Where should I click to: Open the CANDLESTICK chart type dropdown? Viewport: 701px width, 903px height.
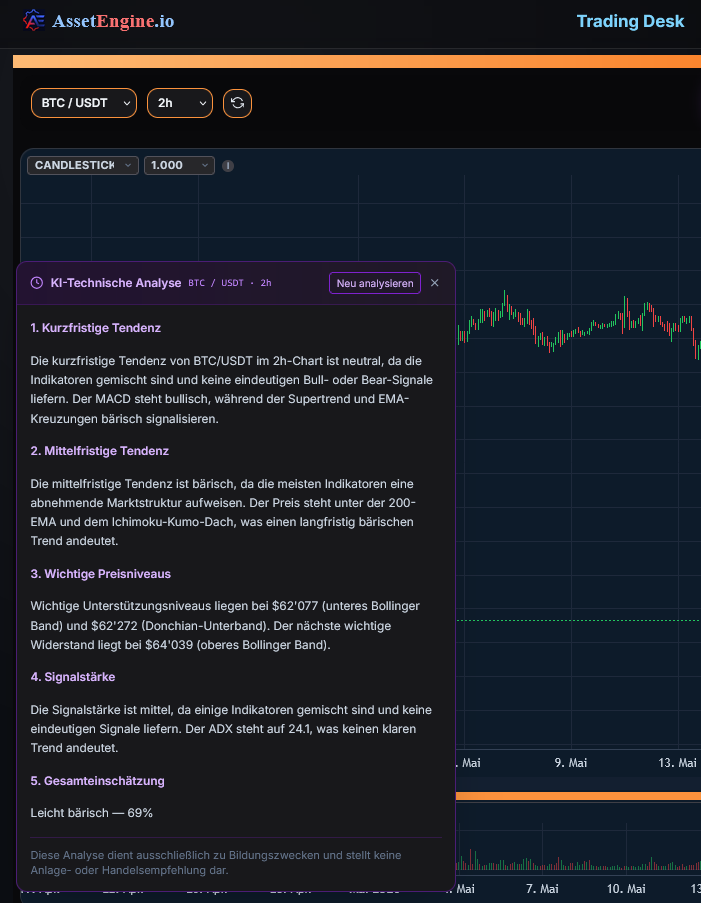[83, 165]
